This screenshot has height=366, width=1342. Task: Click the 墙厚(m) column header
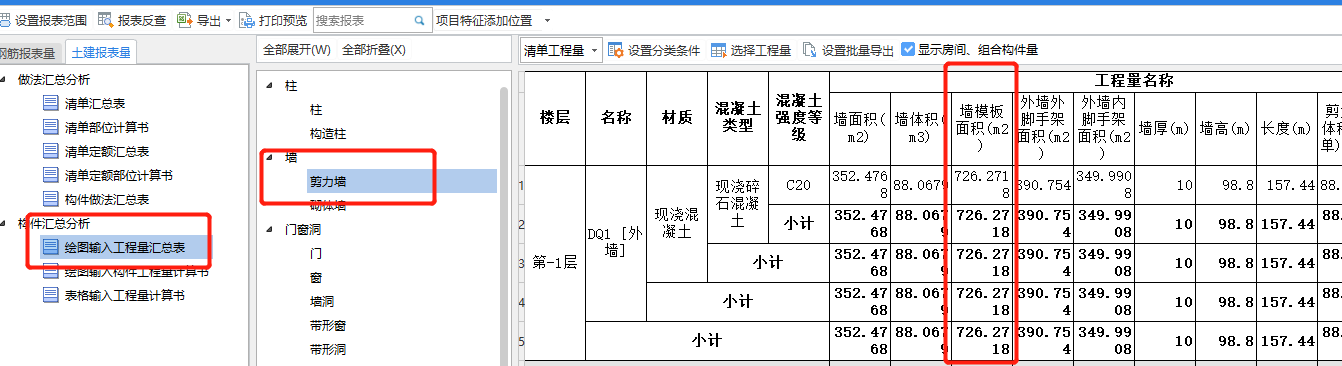(x=1165, y=128)
